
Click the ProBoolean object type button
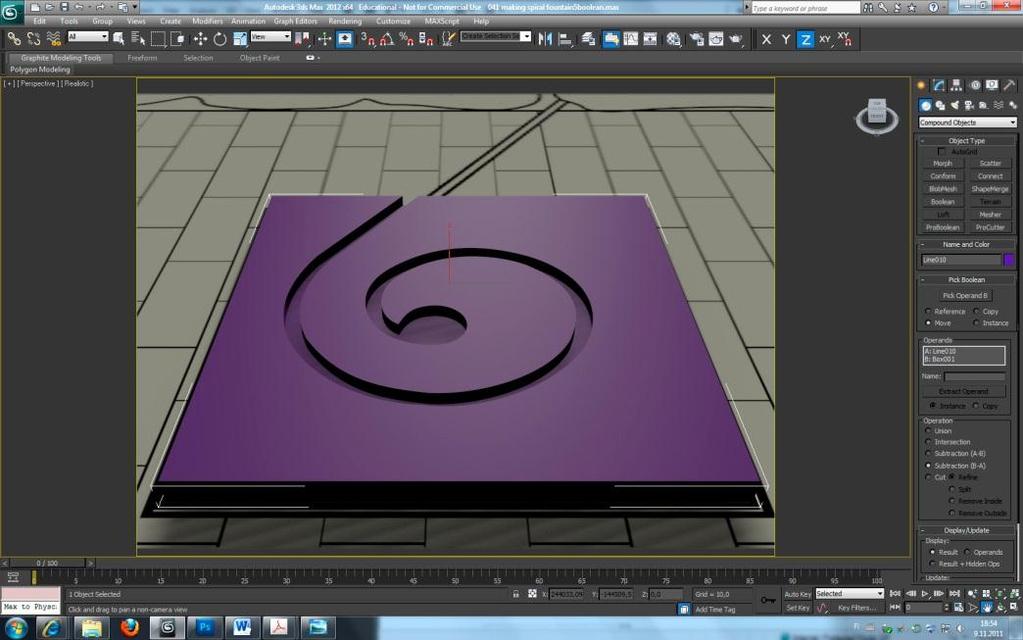point(943,228)
